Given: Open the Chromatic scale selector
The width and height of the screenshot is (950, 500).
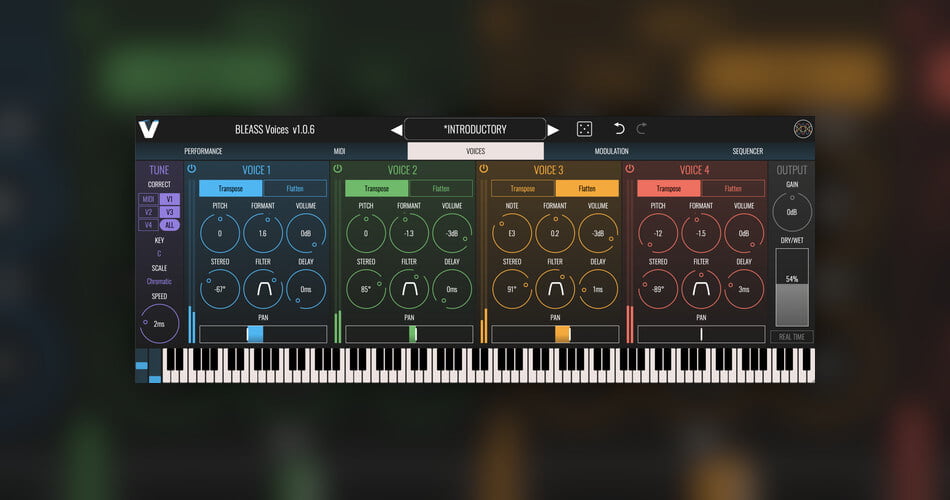Looking at the screenshot, I should coord(159,282).
